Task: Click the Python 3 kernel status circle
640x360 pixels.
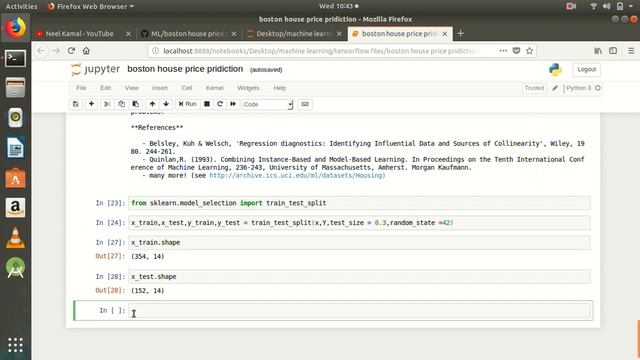Action: click(x=598, y=88)
